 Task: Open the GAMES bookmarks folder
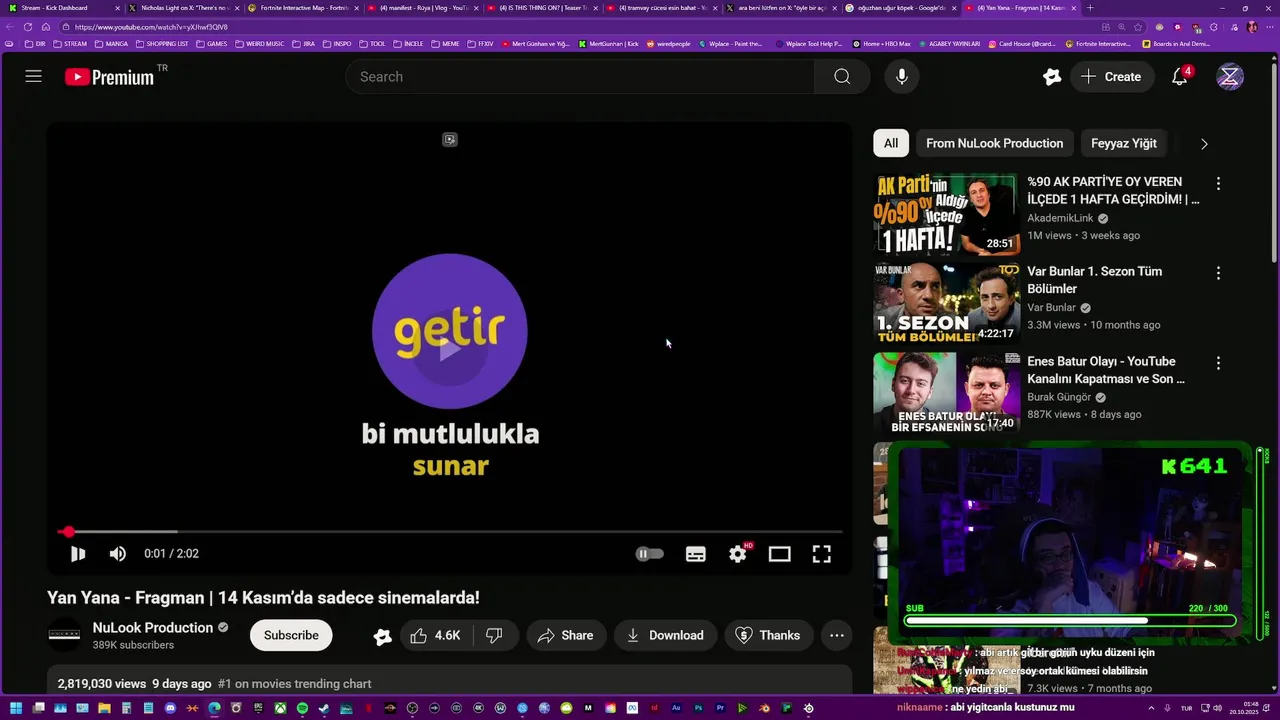click(212, 44)
